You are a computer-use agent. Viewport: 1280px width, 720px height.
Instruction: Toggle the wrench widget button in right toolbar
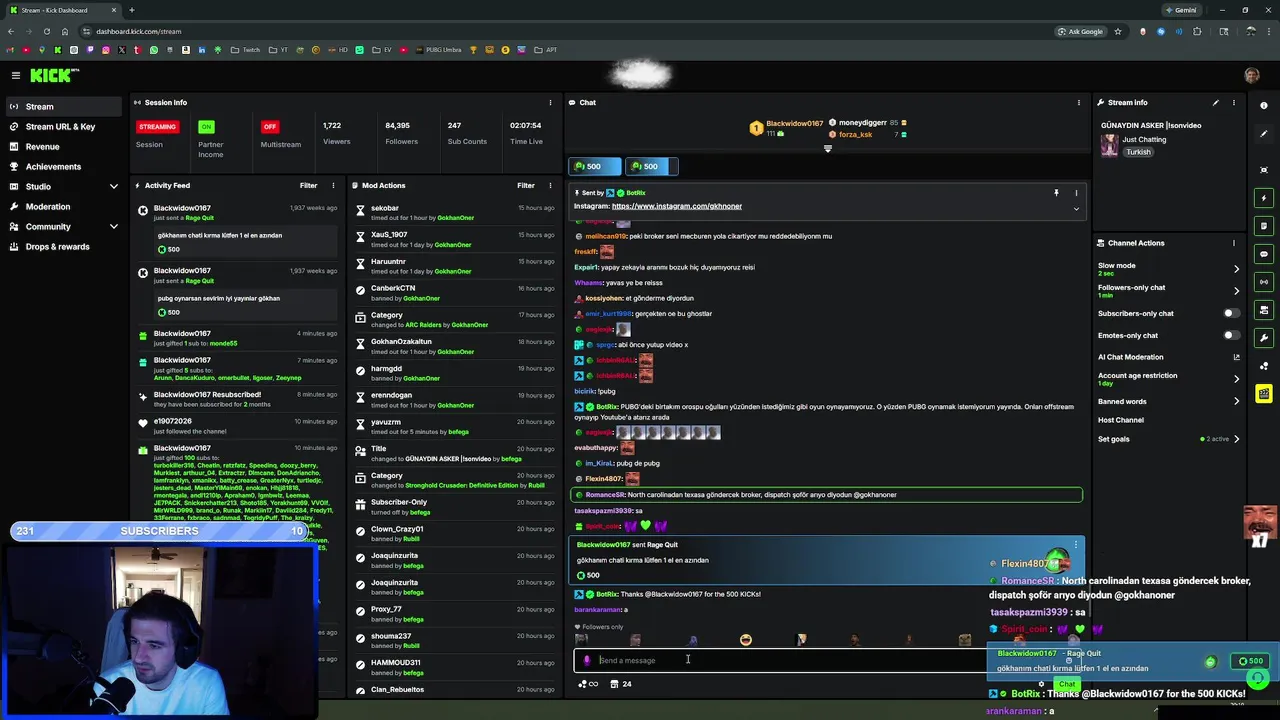[1264, 338]
